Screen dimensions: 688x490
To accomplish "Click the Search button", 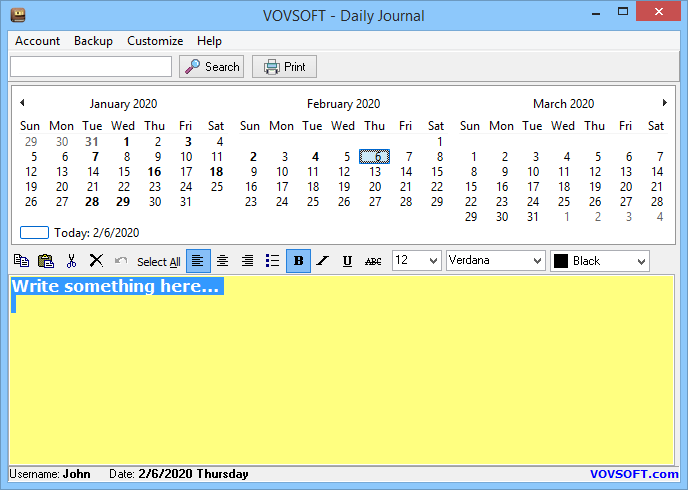I will tap(211, 67).
